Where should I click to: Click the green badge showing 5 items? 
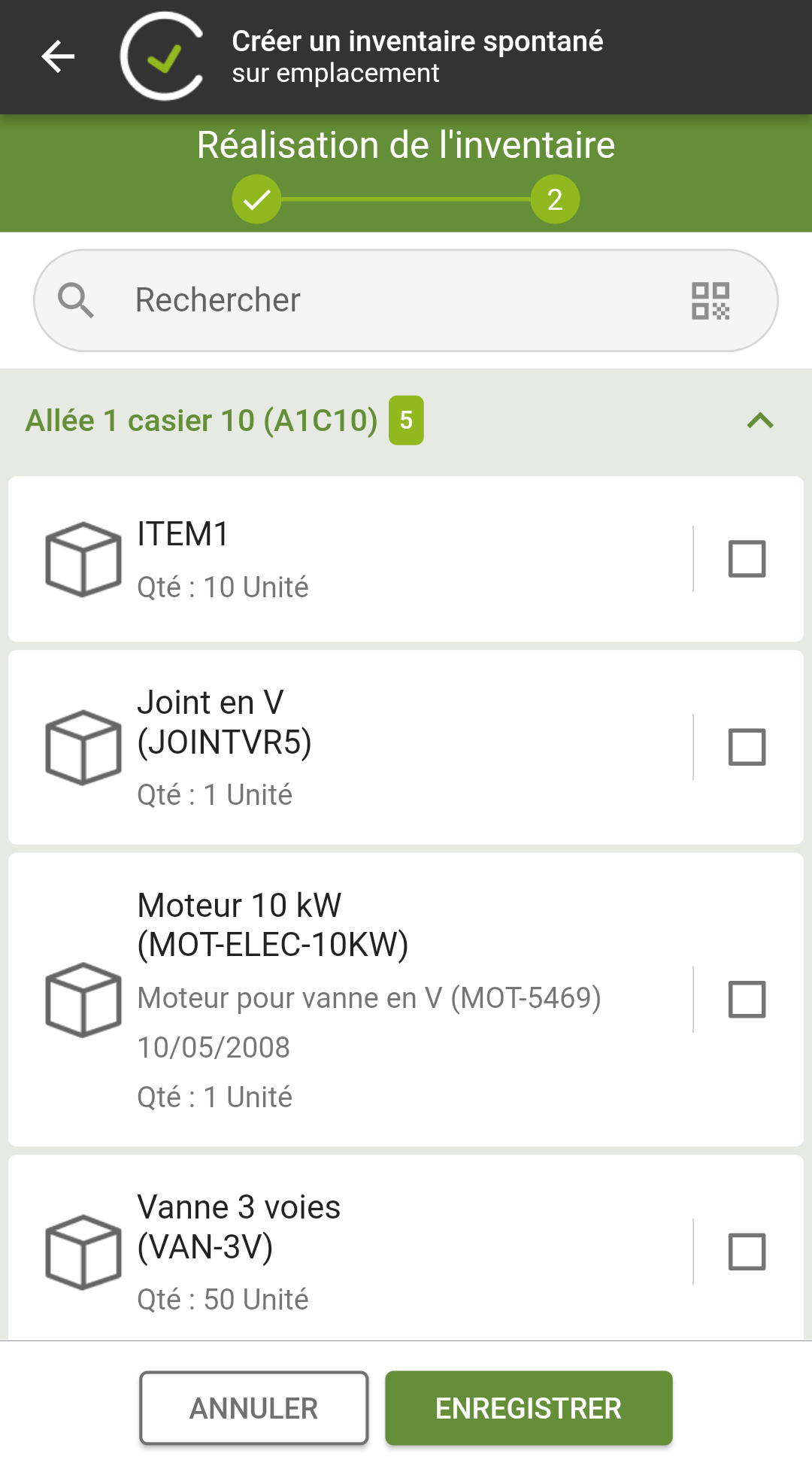(x=406, y=420)
